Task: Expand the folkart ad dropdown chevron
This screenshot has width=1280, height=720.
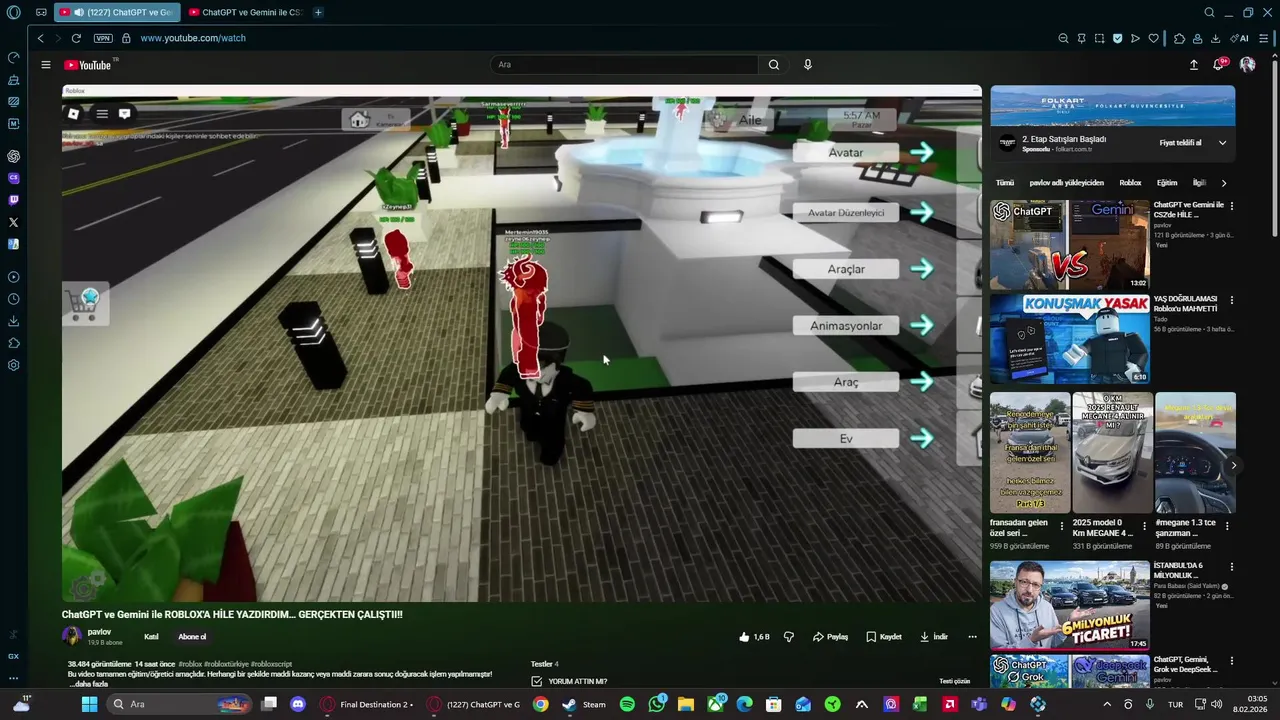Action: pos(1222,143)
